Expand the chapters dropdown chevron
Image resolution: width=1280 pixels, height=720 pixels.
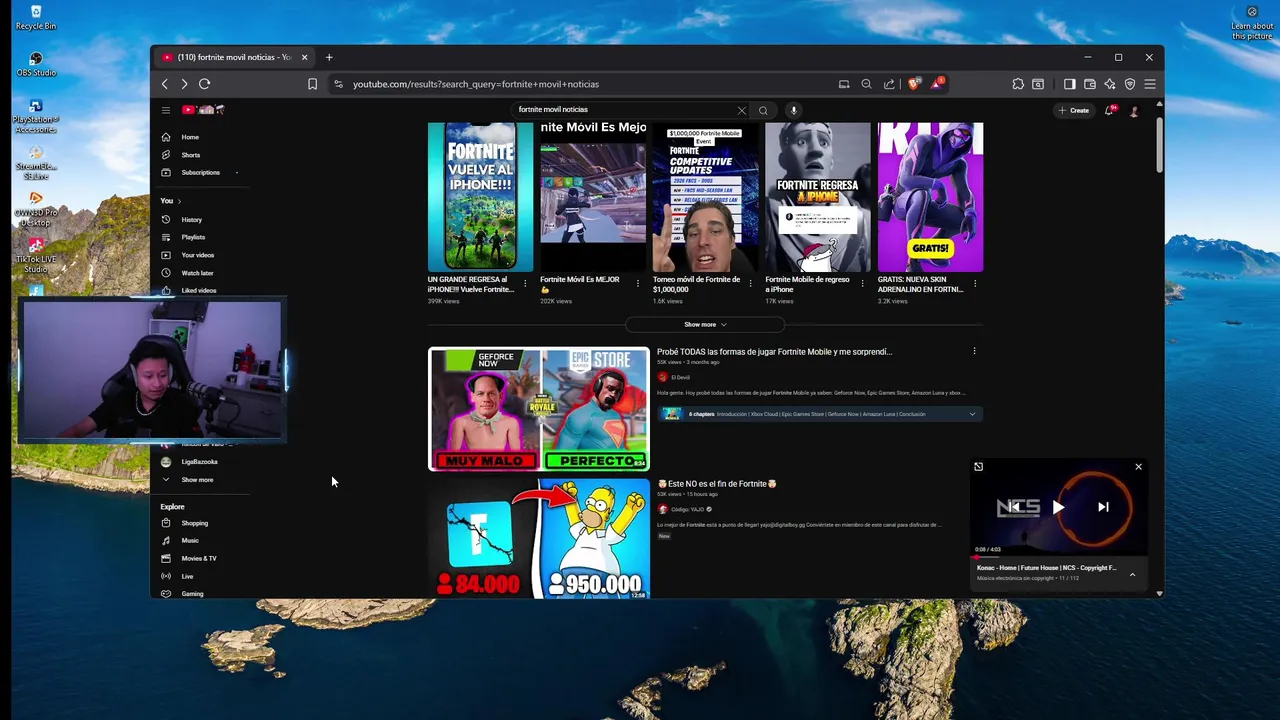pyautogui.click(x=972, y=414)
